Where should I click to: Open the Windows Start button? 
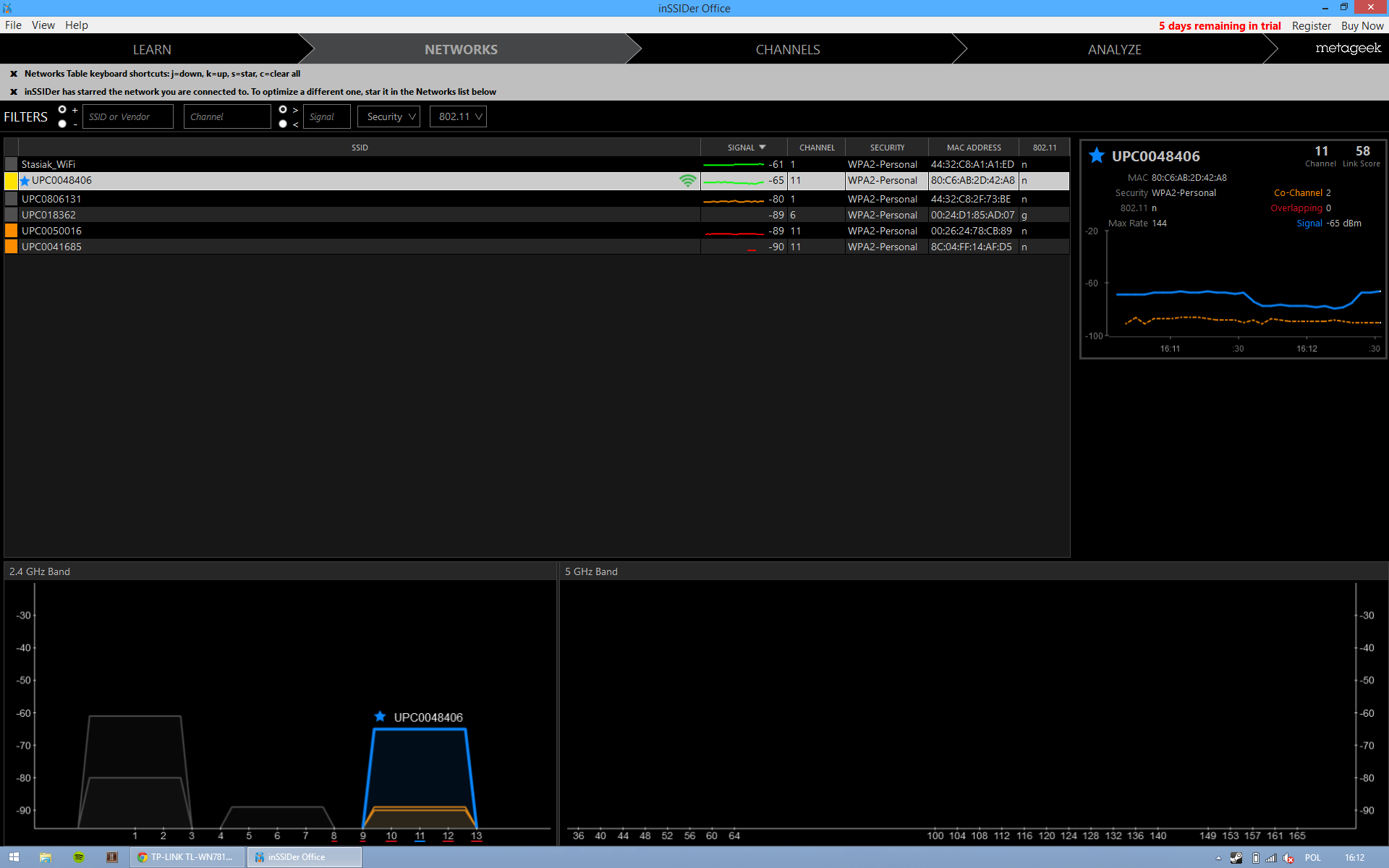(14, 857)
